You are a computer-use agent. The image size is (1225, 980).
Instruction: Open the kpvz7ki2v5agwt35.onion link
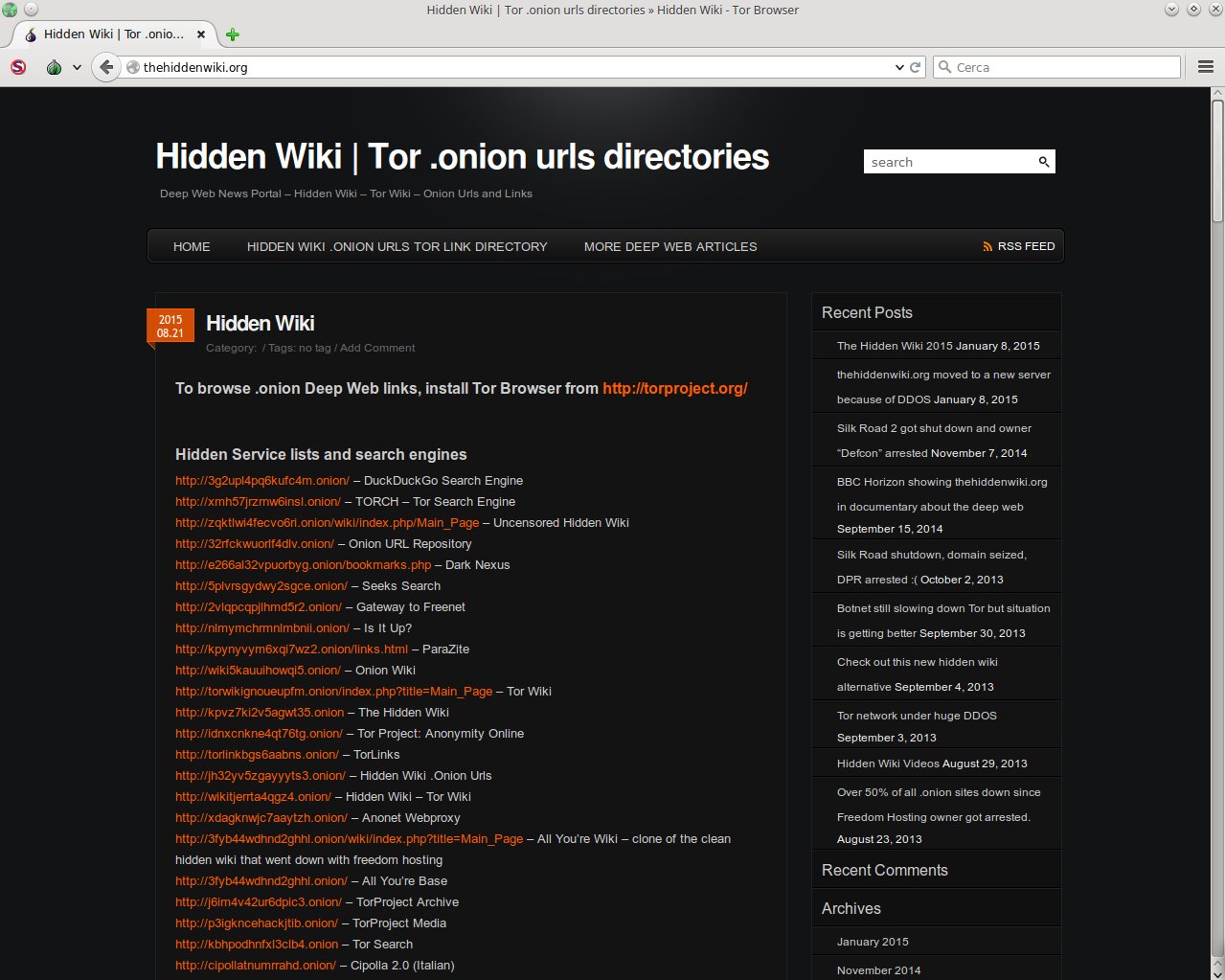point(260,713)
